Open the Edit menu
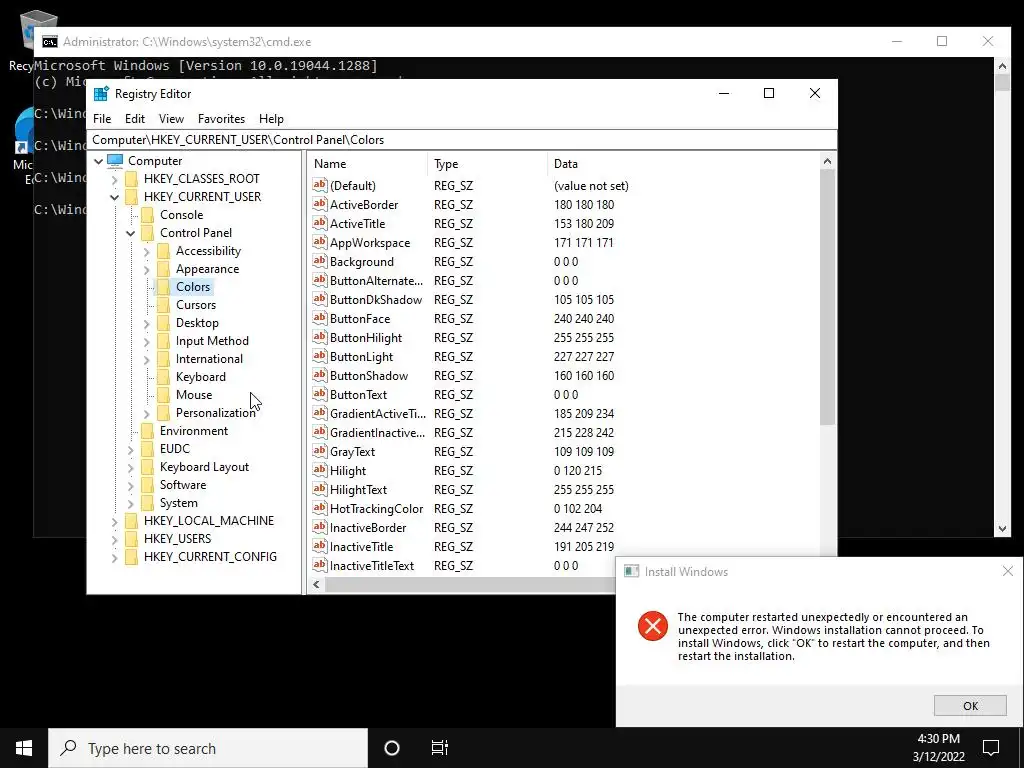Image resolution: width=1024 pixels, height=768 pixels. [x=135, y=119]
